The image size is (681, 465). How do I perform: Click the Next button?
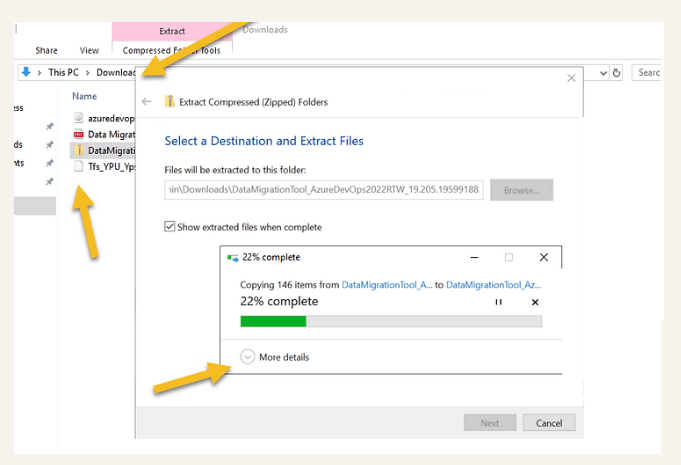point(490,422)
